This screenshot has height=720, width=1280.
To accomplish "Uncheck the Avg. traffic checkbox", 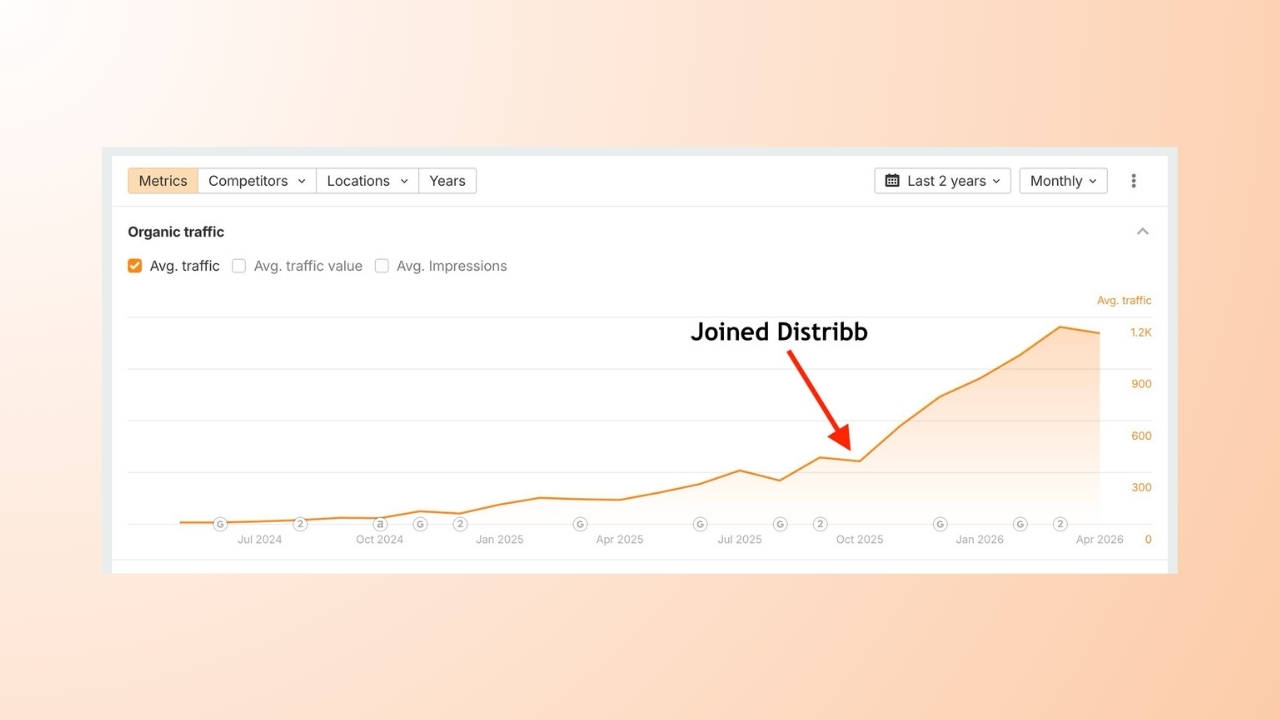I will coord(135,266).
